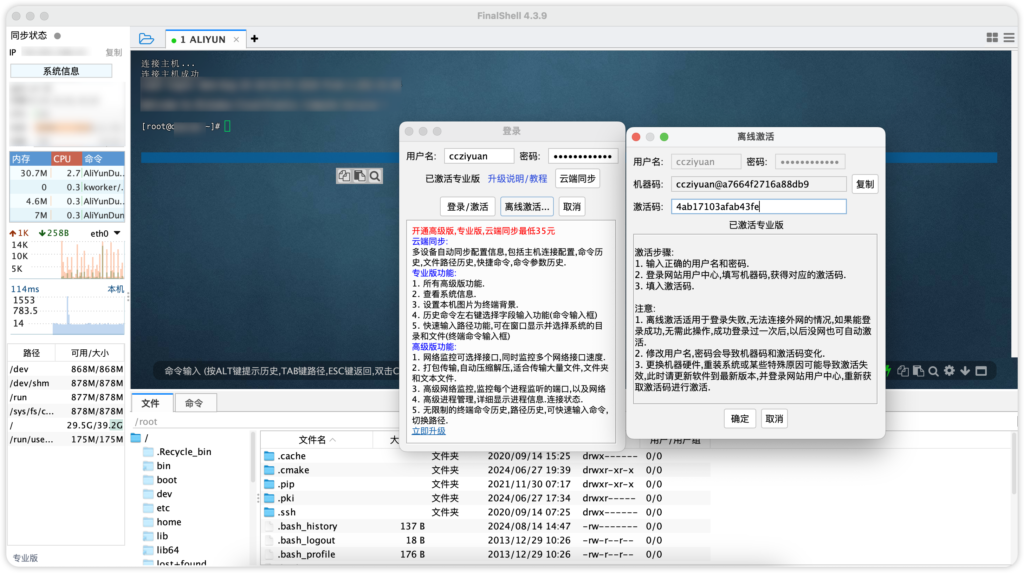Select lib64 folder in tree
Viewport: 1024px width, 573px height.
pyautogui.click(x=161, y=550)
